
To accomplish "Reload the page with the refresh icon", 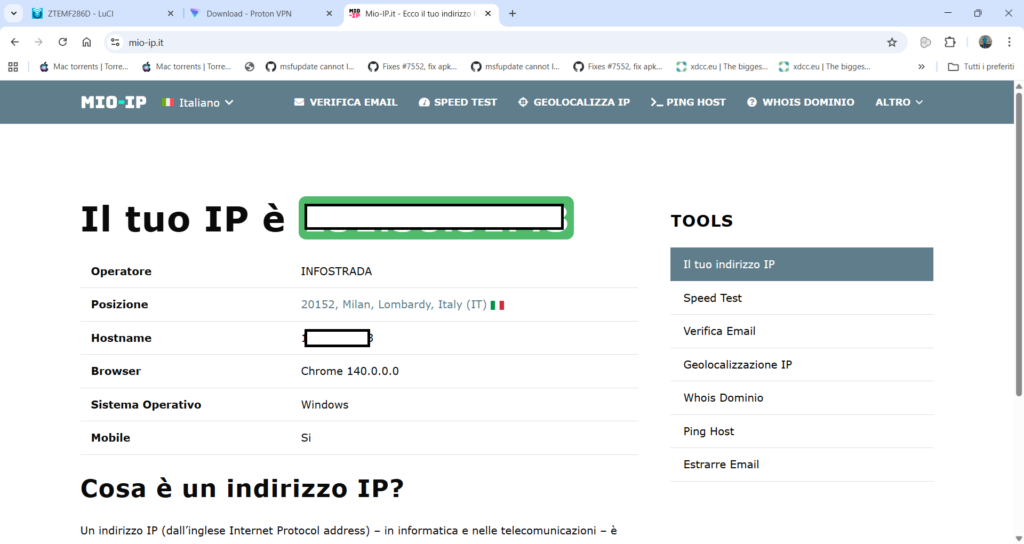I will [x=63, y=42].
